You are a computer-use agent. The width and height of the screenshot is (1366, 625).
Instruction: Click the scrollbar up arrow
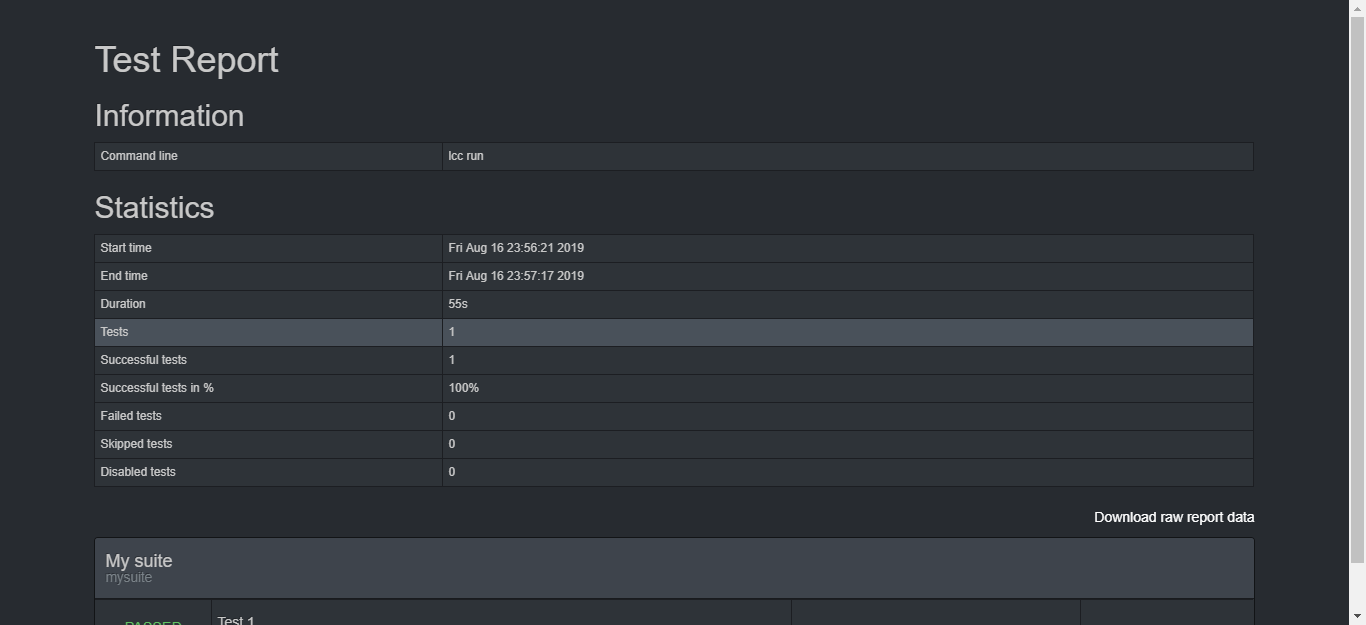tap(1357, 8)
